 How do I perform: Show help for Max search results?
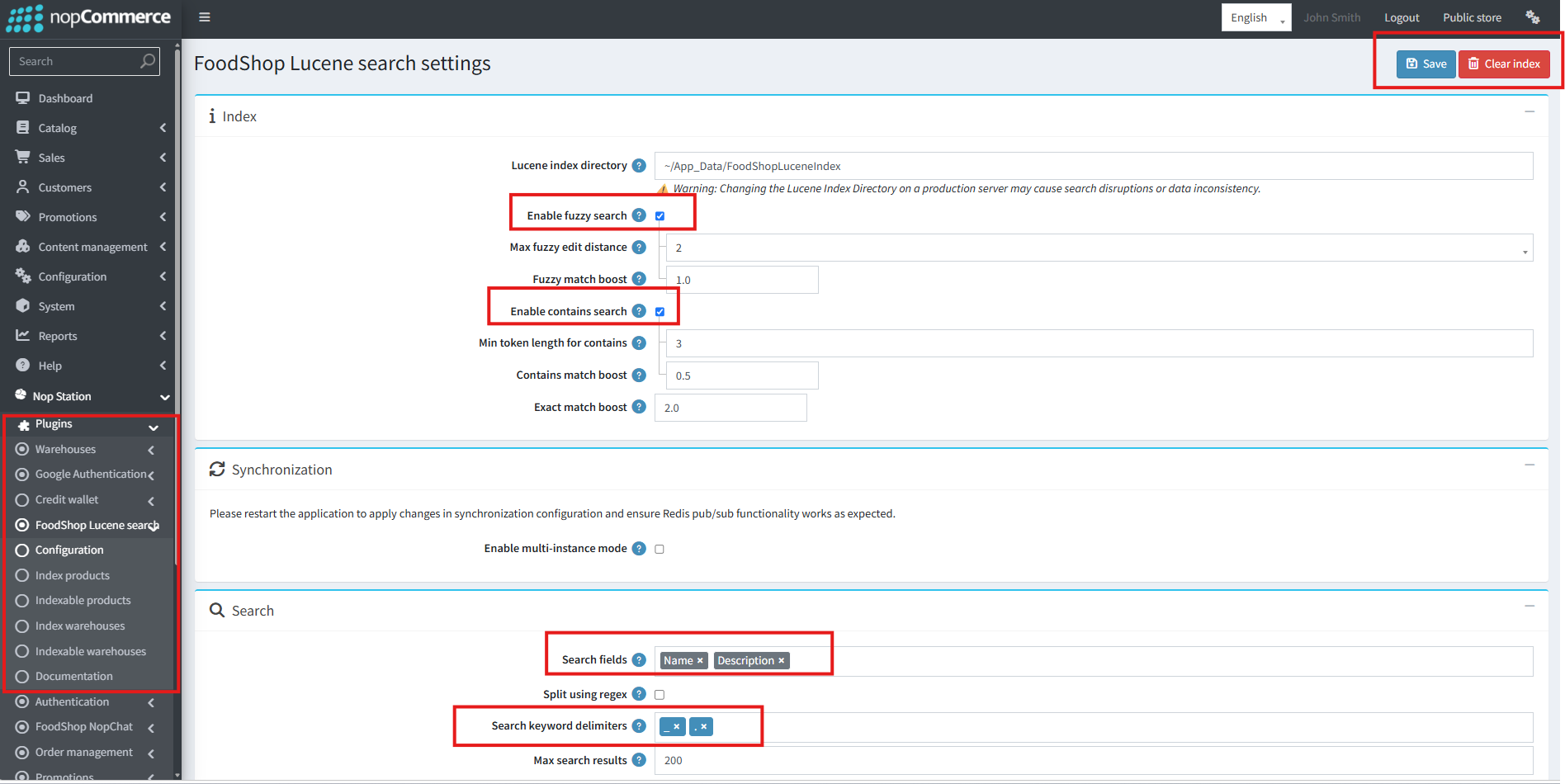tap(639, 760)
